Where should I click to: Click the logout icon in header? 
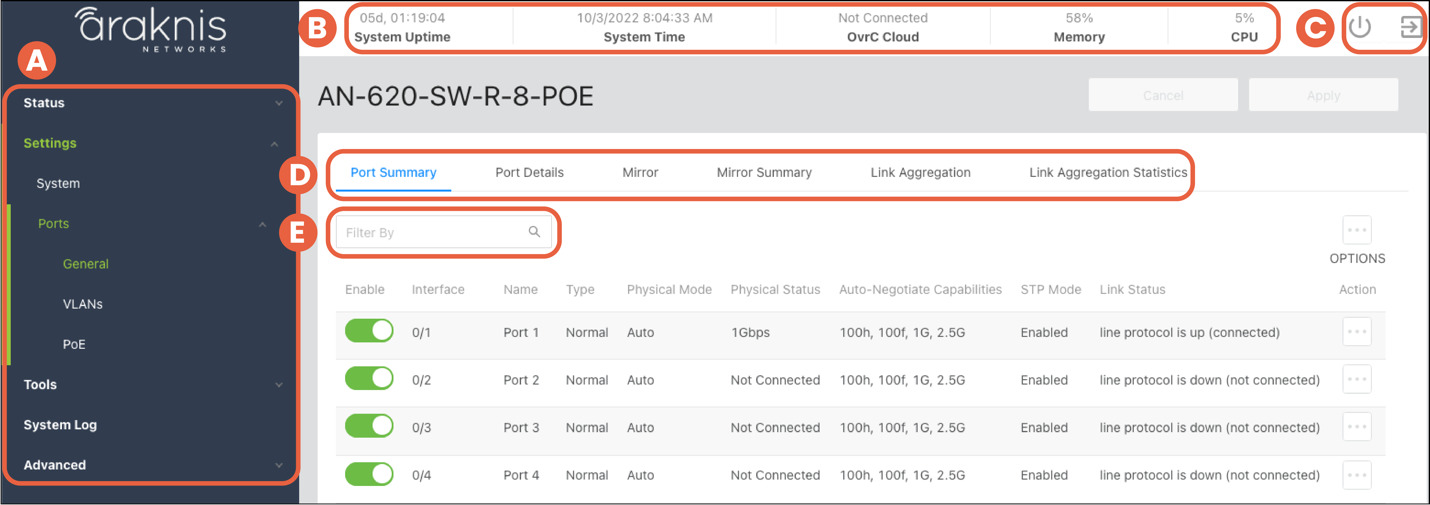pos(1410,27)
